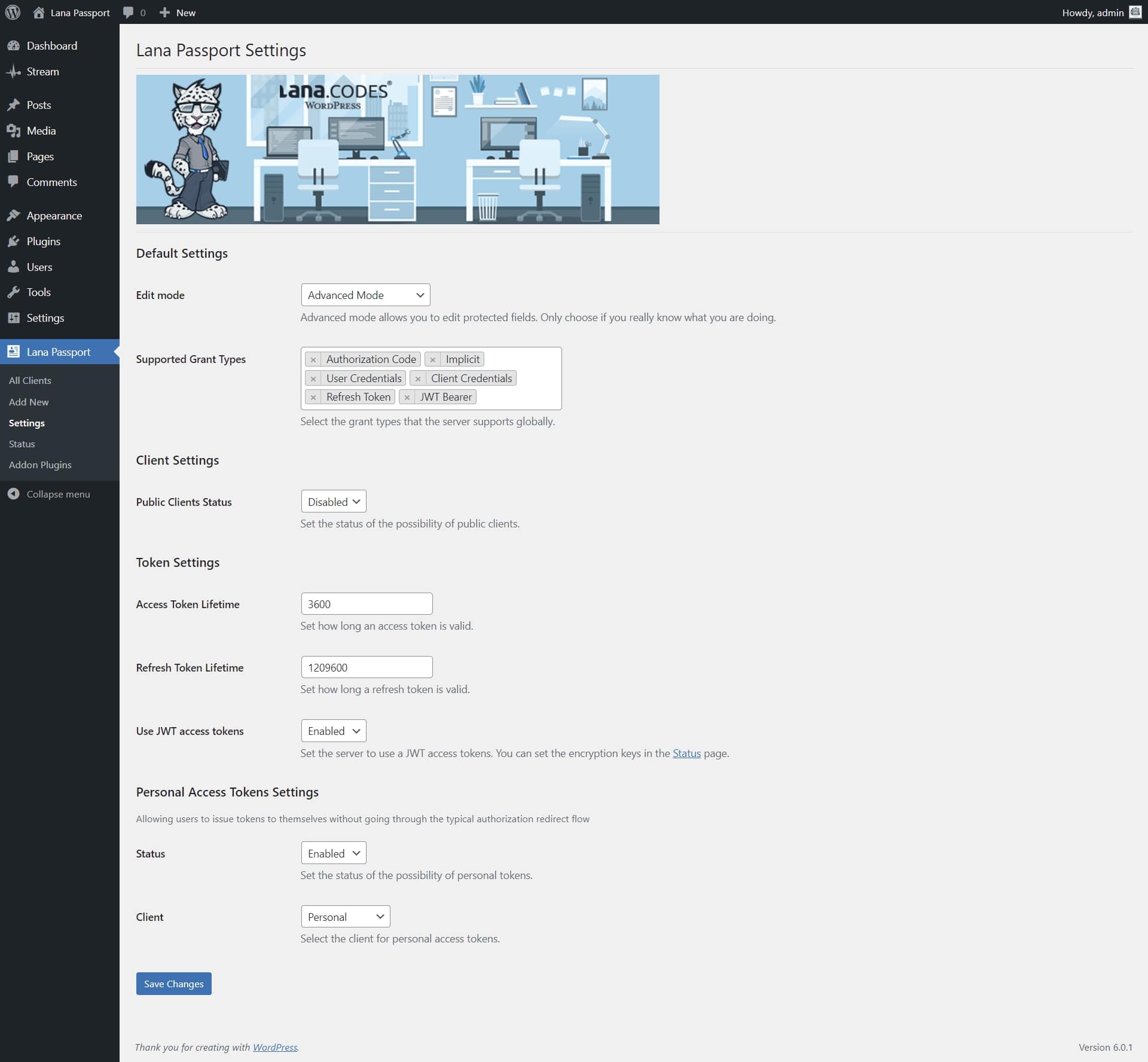Remove the Implicit grant type tag
The height and width of the screenshot is (1062, 1148).
(432, 360)
